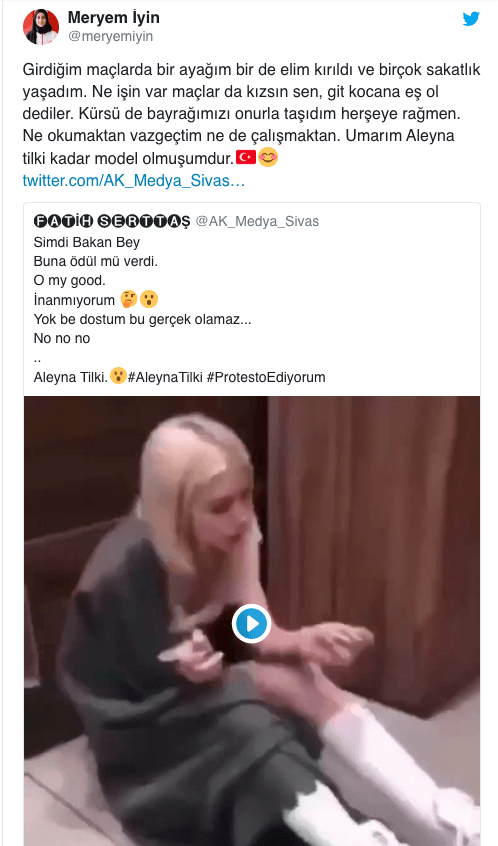Click the line Yok be dostum bu gerçek olamaz
Screen dimensions: 498x846
pos(142,319)
